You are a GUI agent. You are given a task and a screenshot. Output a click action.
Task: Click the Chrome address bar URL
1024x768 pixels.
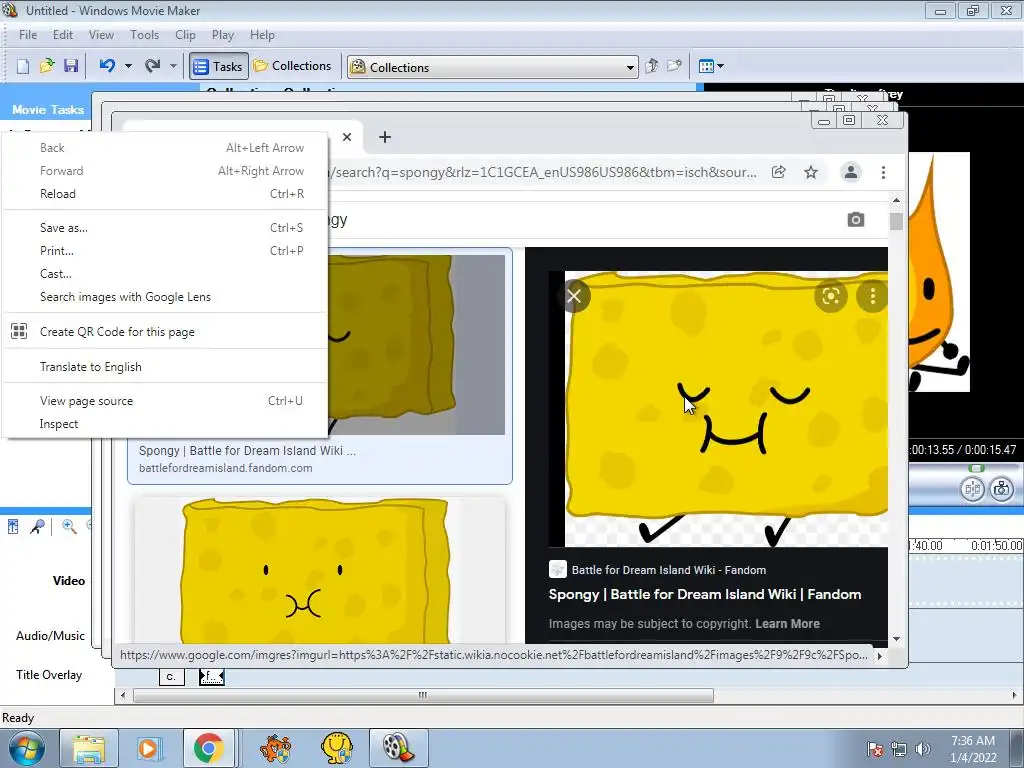[545, 172]
